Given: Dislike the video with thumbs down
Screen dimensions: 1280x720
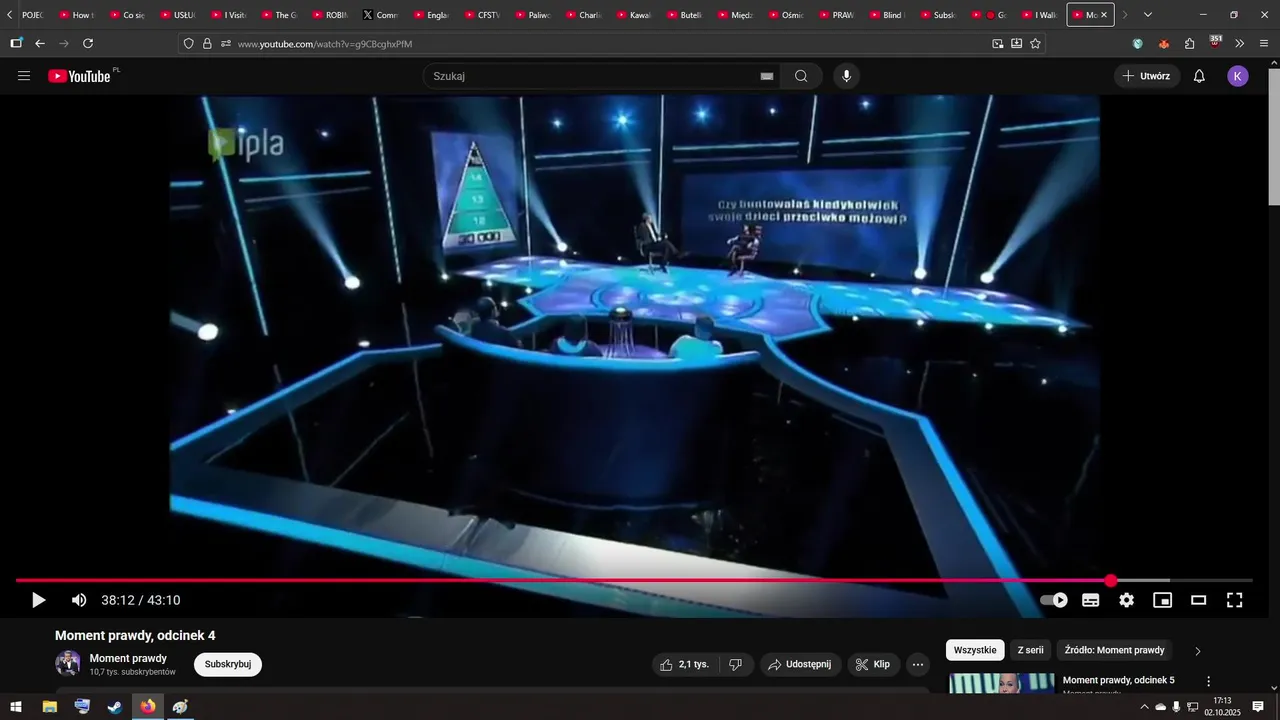Looking at the screenshot, I should (x=736, y=664).
